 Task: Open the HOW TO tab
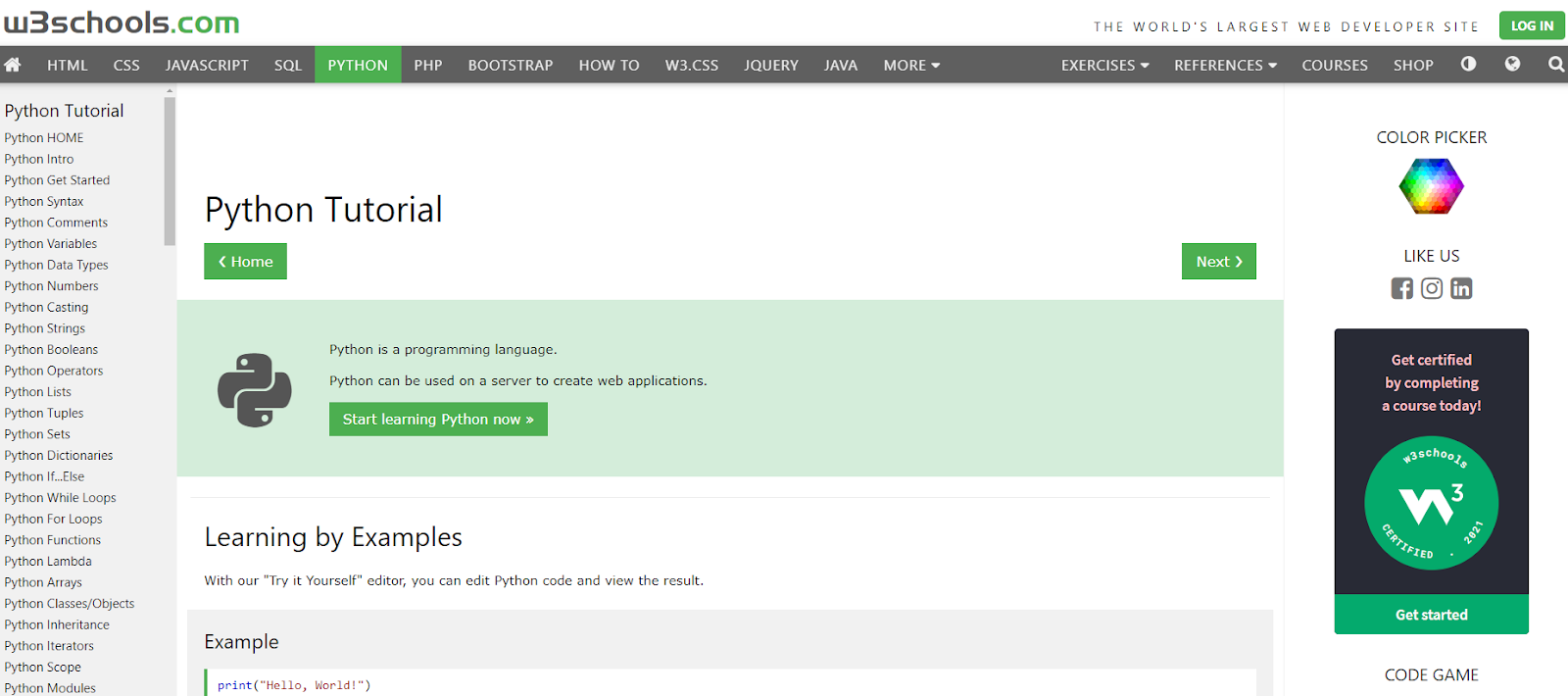(x=609, y=65)
